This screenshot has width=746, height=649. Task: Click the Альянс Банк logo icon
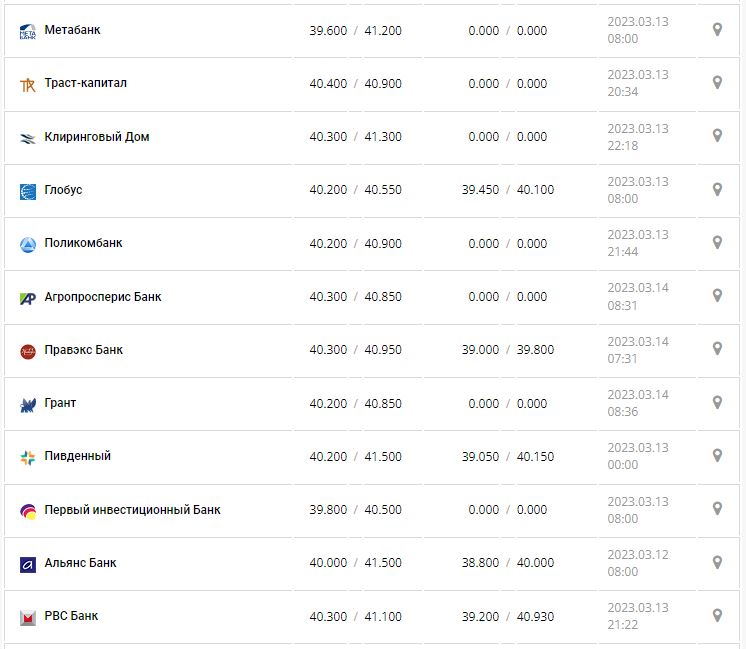(28, 564)
